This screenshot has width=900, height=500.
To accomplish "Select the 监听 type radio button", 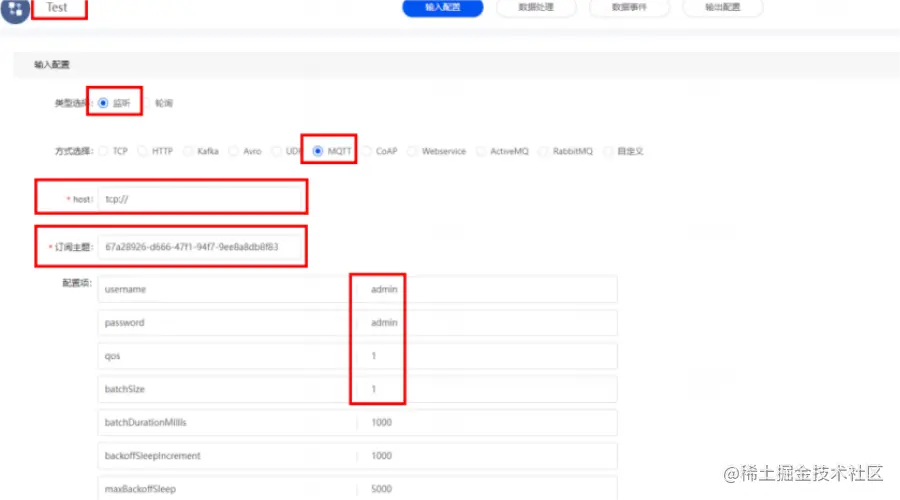I will click(103, 103).
